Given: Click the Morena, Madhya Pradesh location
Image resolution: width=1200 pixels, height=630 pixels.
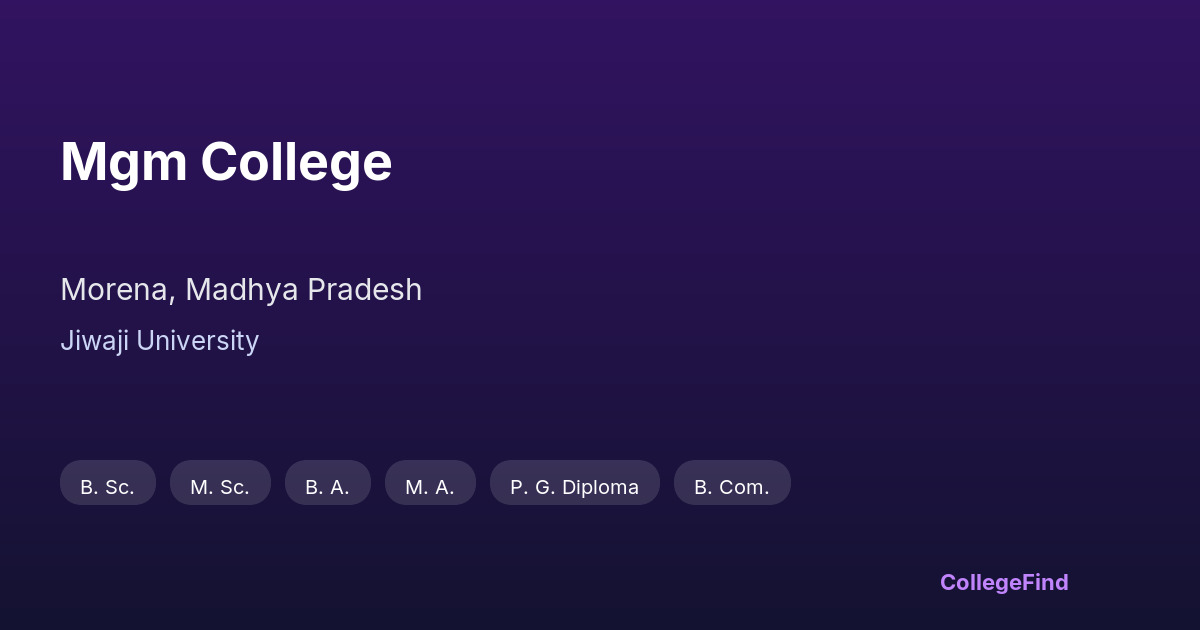Looking at the screenshot, I should 241,290.
